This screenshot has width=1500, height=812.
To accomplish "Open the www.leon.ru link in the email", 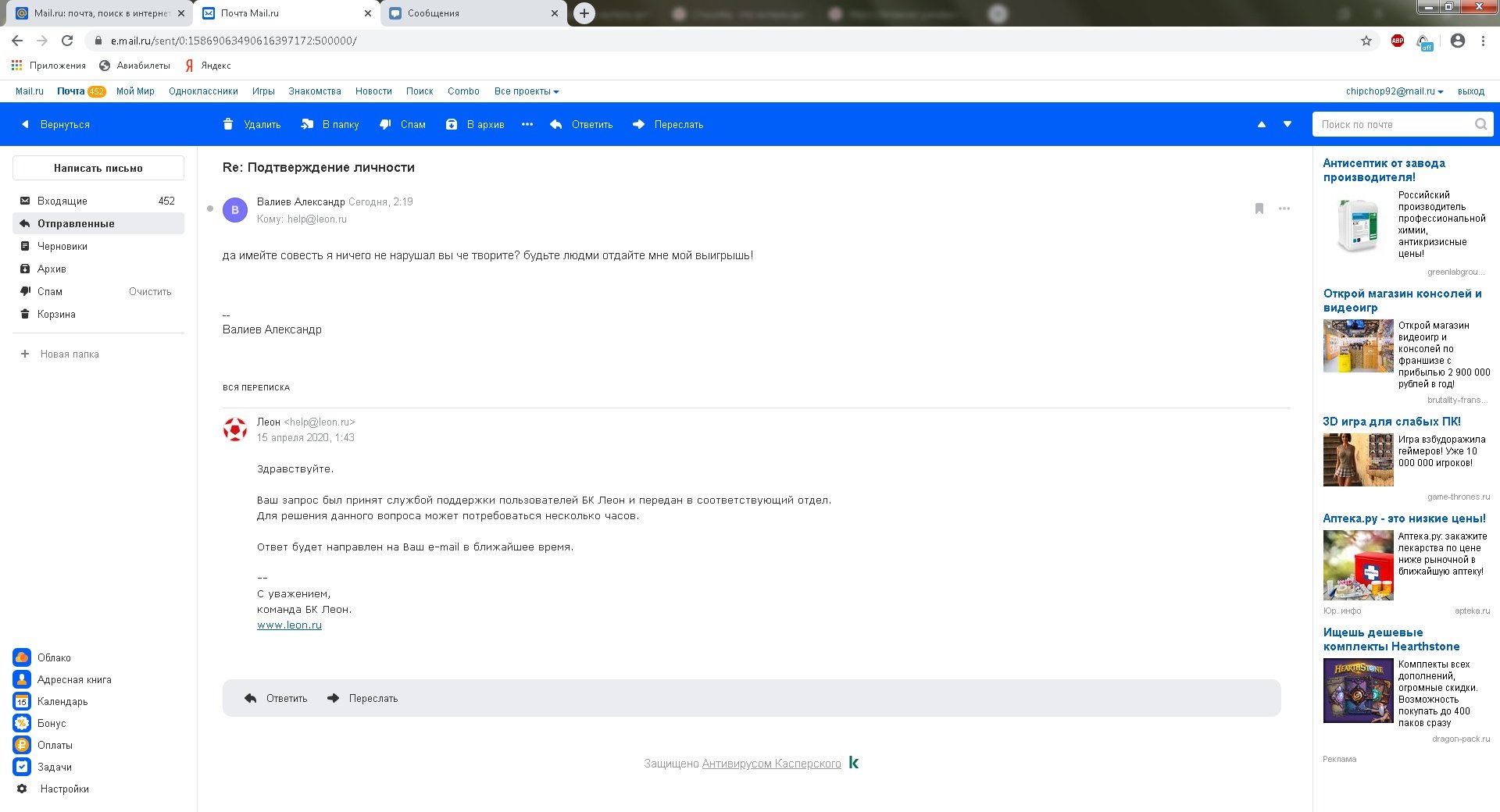I will point(289,625).
